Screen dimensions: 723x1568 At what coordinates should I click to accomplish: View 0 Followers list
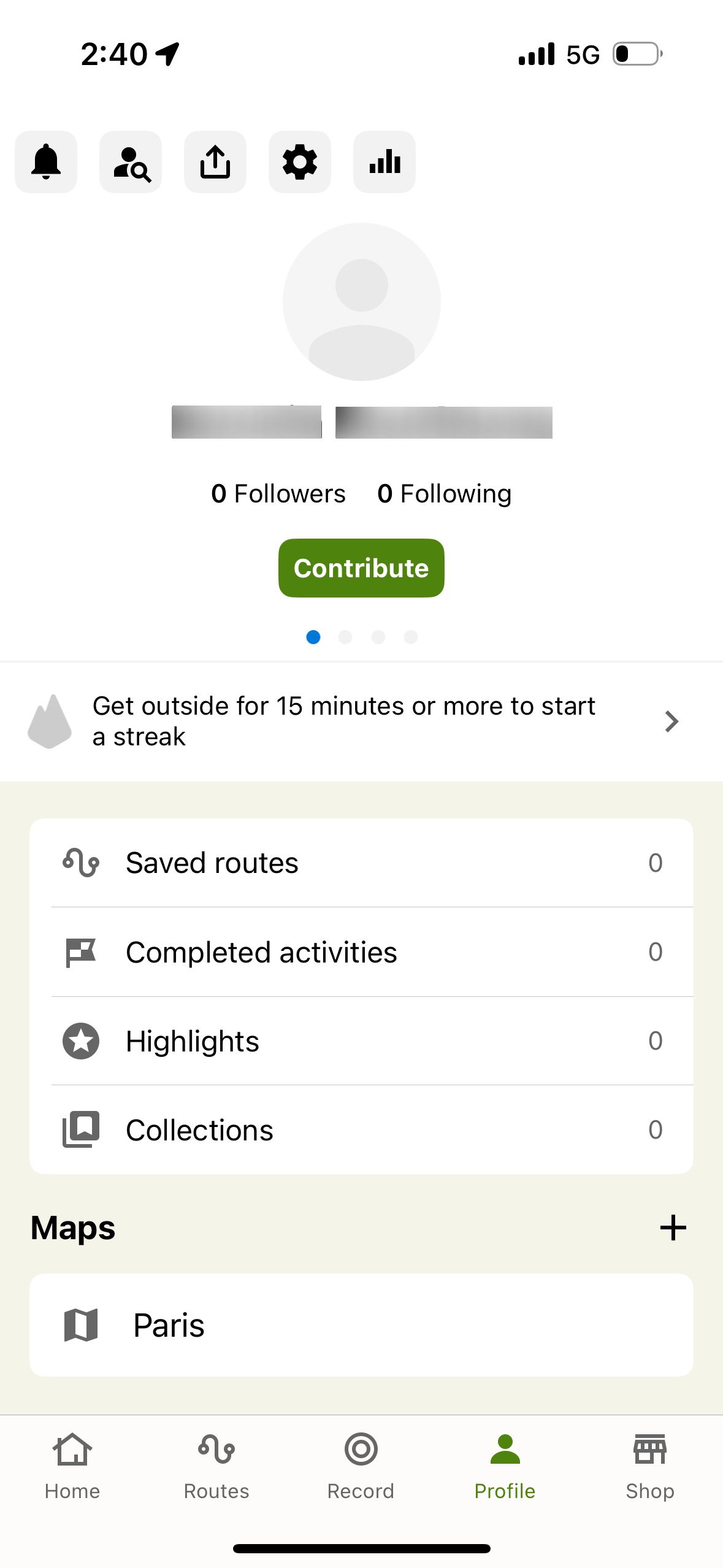278,494
